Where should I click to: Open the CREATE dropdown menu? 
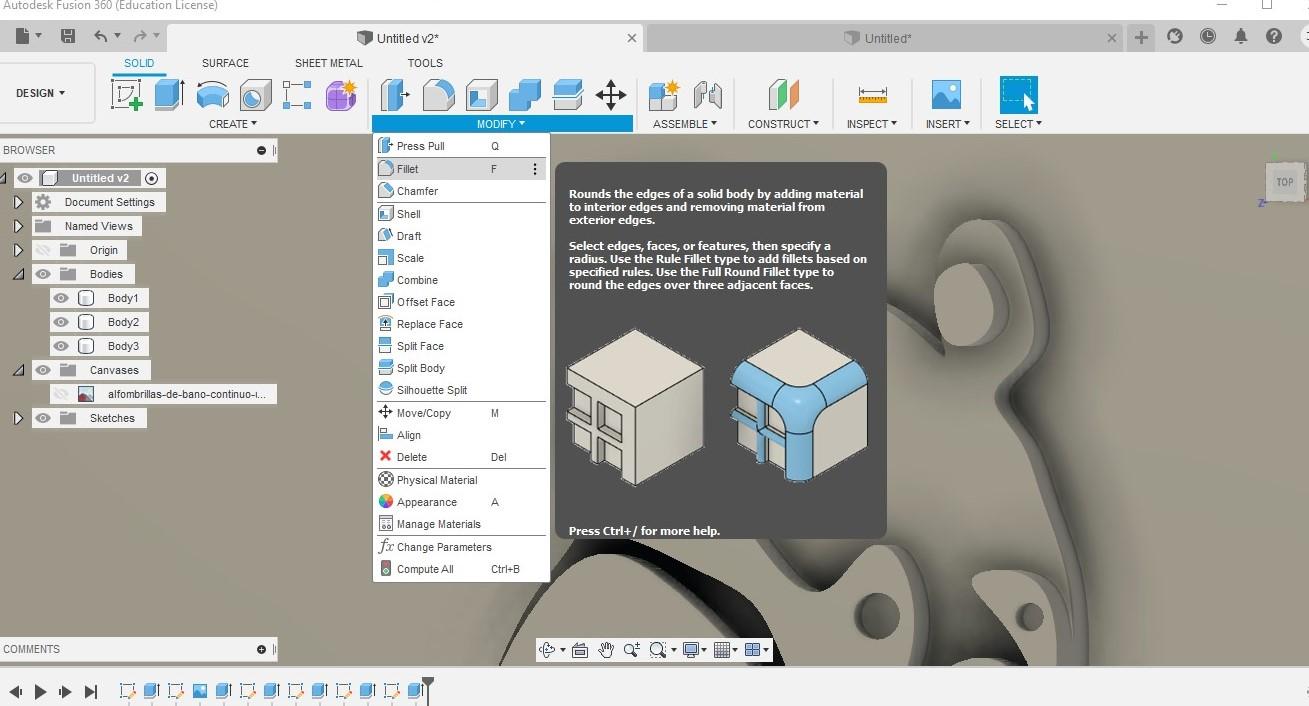pos(233,124)
